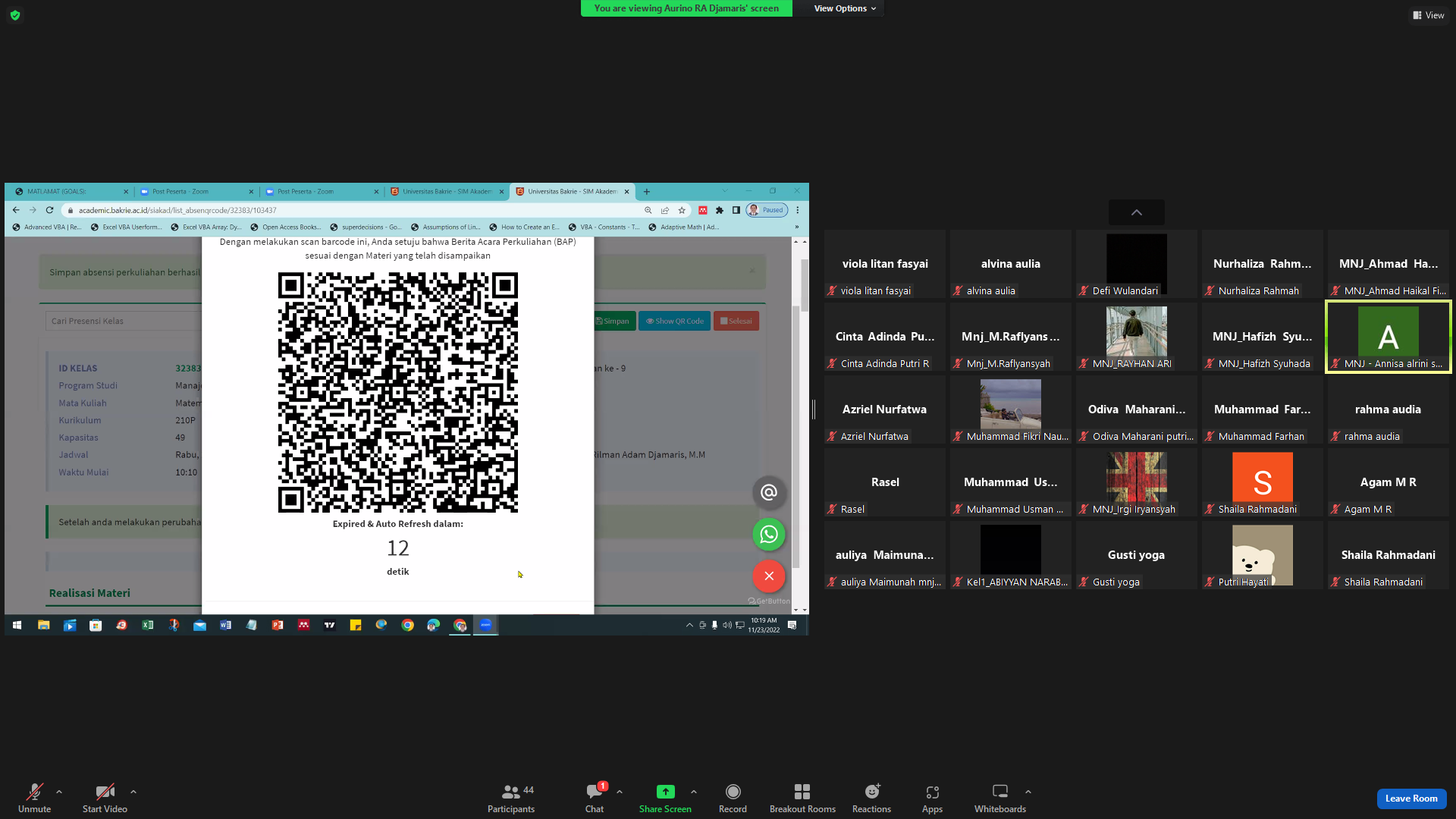Image resolution: width=1456 pixels, height=819 pixels.
Task: Click the browser back arrow in shared screen
Action: tap(16, 210)
